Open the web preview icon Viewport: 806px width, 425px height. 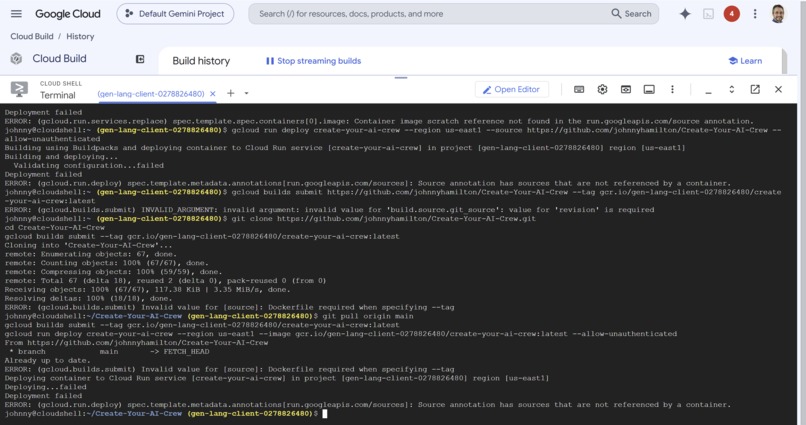click(x=626, y=89)
